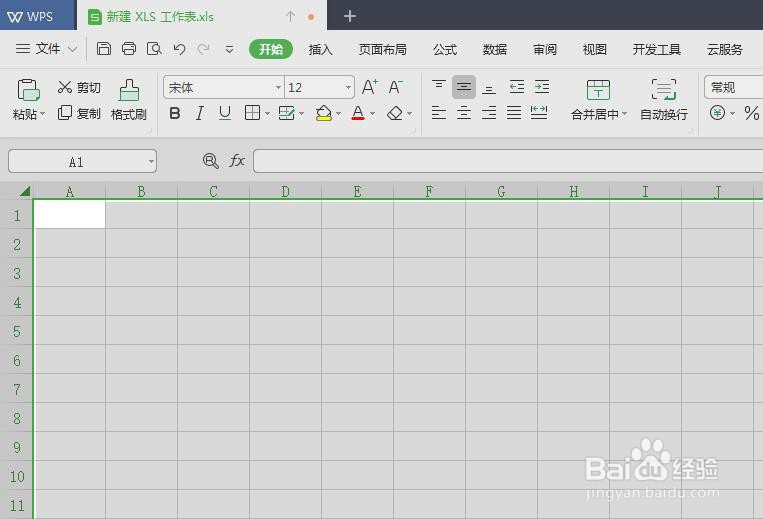This screenshot has height=519, width=763.
Task: Click the WPS home logo tab
Action: 30,17
